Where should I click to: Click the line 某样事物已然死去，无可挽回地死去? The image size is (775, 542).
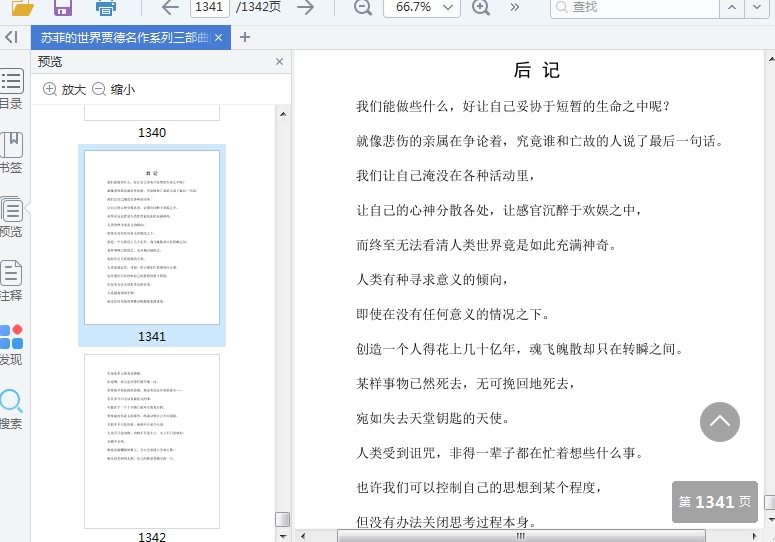465,384
